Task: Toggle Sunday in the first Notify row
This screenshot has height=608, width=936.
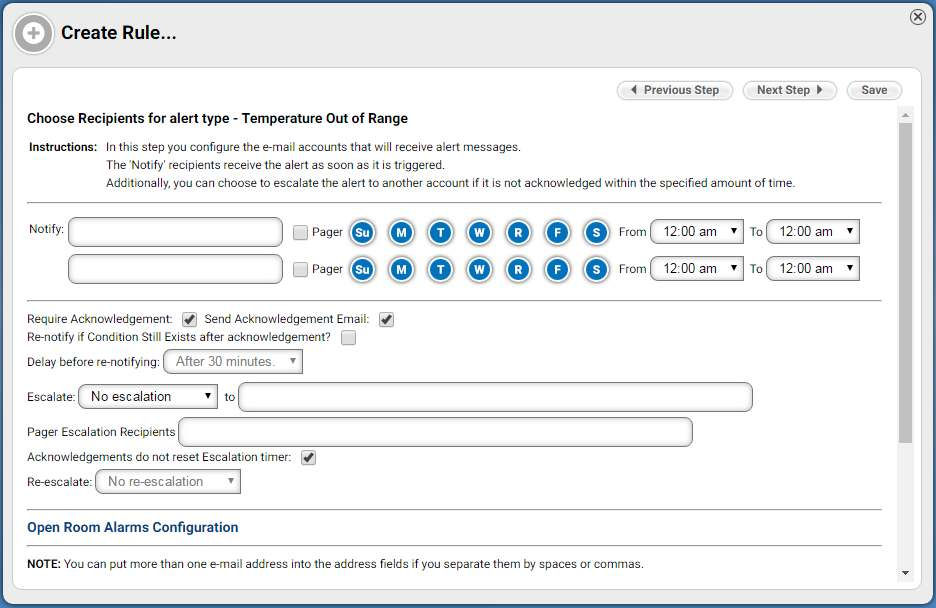Action: click(362, 232)
